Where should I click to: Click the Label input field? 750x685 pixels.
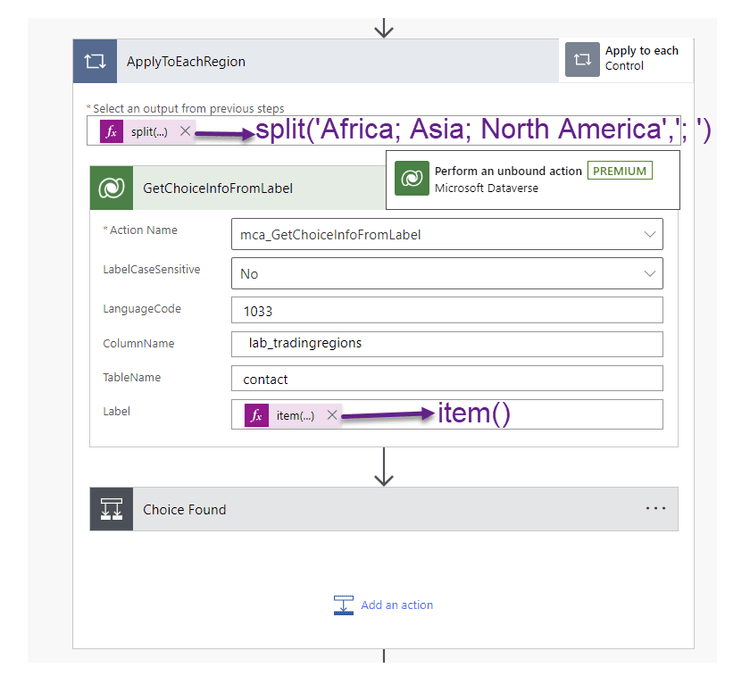(447, 414)
